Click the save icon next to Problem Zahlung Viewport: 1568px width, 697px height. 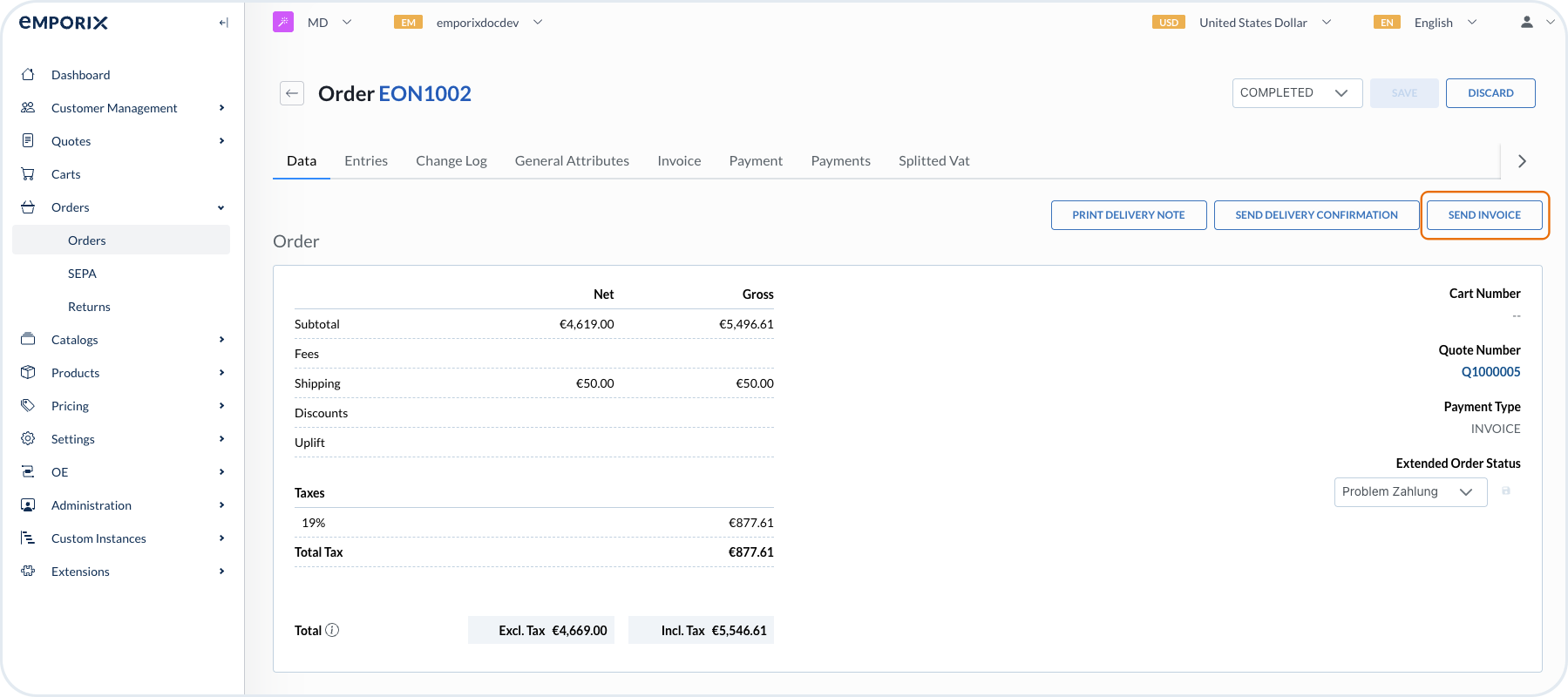tap(1506, 491)
